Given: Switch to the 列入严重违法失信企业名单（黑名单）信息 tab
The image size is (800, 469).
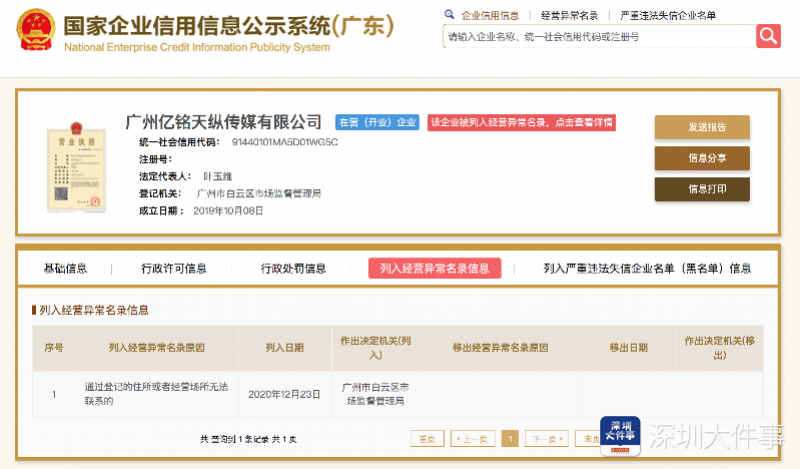Looking at the screenshot, I should pos(647,268).
